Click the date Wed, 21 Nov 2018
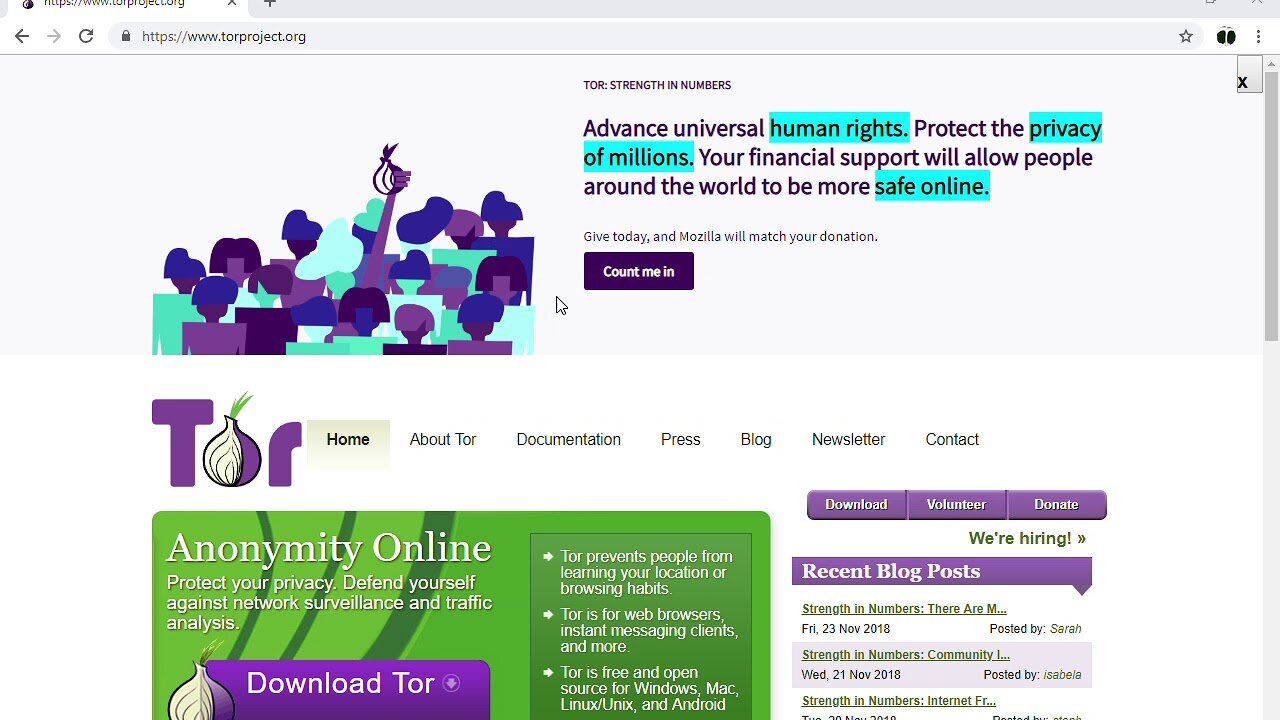The image size is (1280, 720). point(851,674)
